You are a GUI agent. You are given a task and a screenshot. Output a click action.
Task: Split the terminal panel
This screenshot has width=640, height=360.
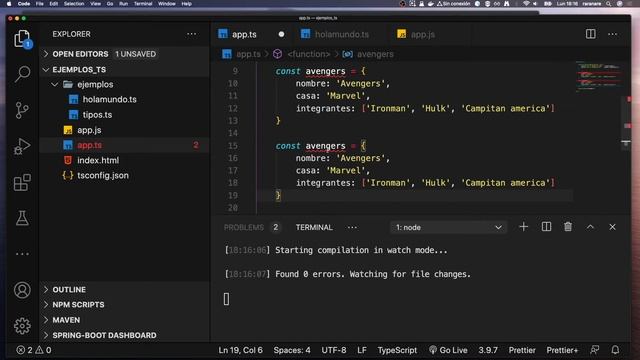[546, 227]
